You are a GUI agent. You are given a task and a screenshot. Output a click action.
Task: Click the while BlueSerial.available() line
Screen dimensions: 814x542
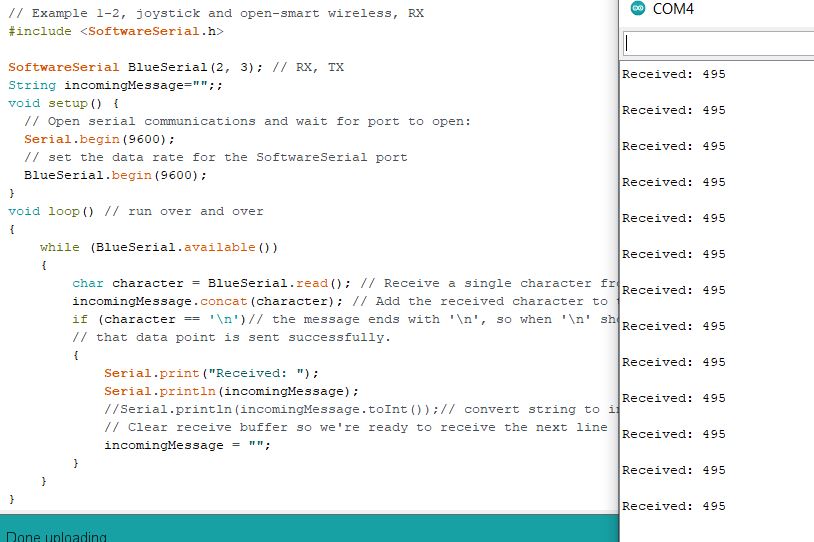pyautogui.click(x=158, y=247)
